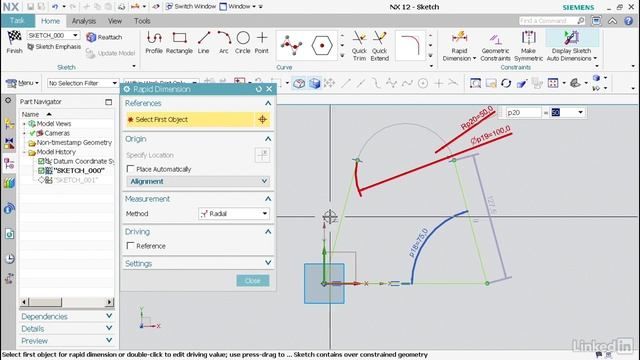Viewport: 640px width, 360px height.
Task: Collapse the References section
Action: [268, 103]
